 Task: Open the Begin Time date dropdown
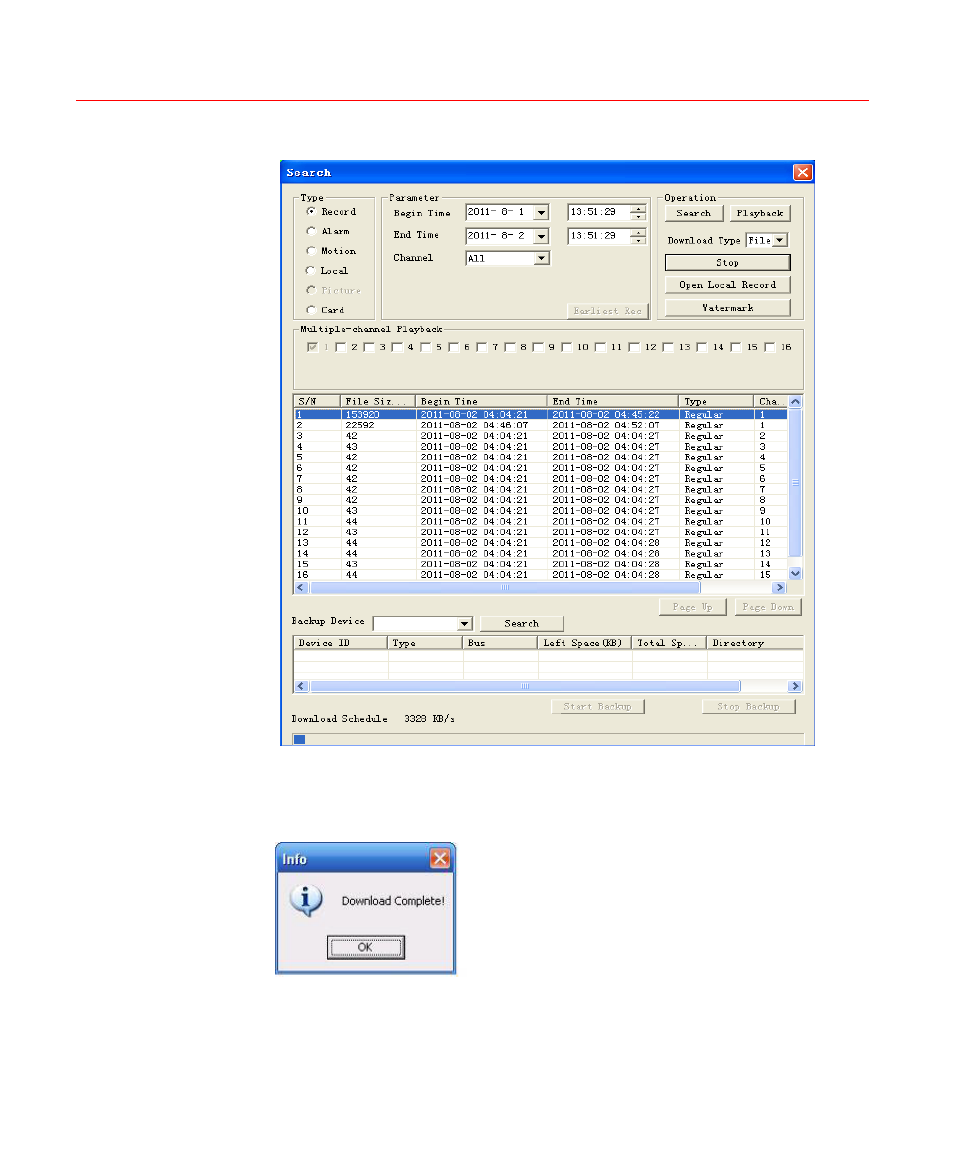click(x=542, y=213)
